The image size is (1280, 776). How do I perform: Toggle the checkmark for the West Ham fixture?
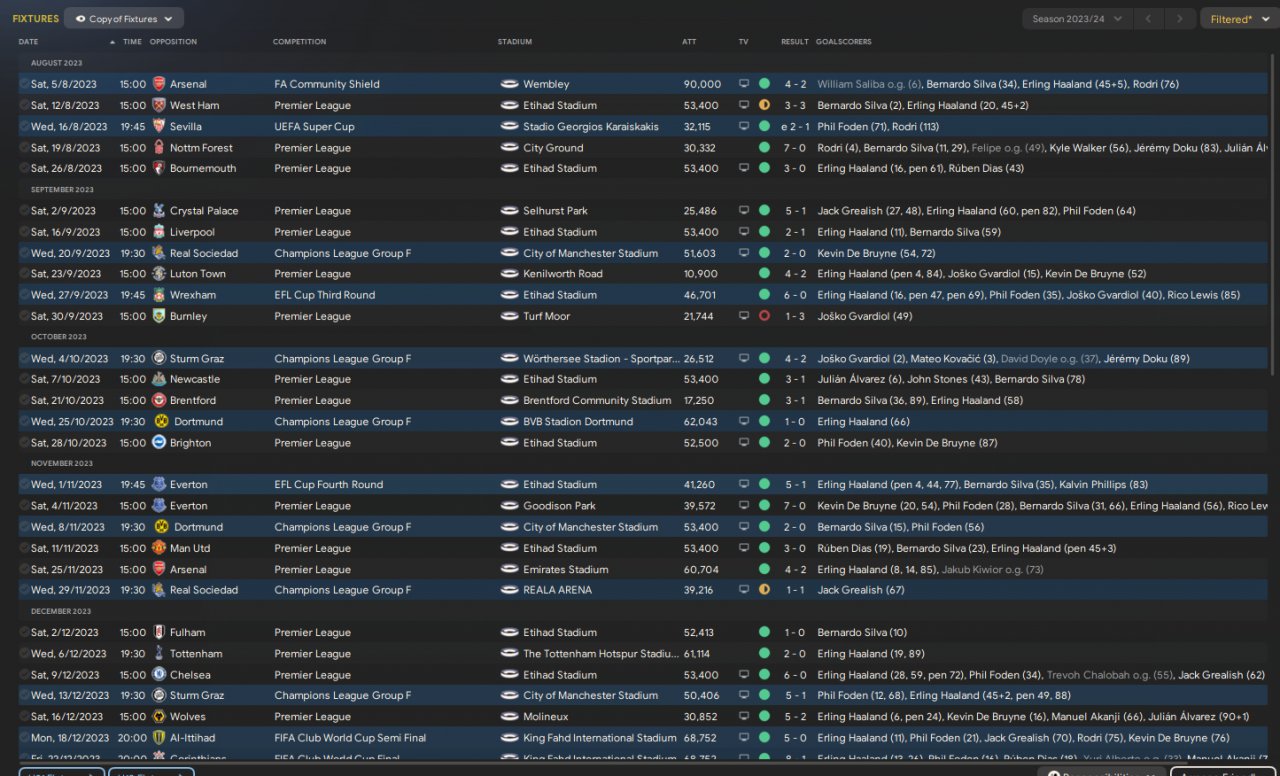click(x=24, y=105)
